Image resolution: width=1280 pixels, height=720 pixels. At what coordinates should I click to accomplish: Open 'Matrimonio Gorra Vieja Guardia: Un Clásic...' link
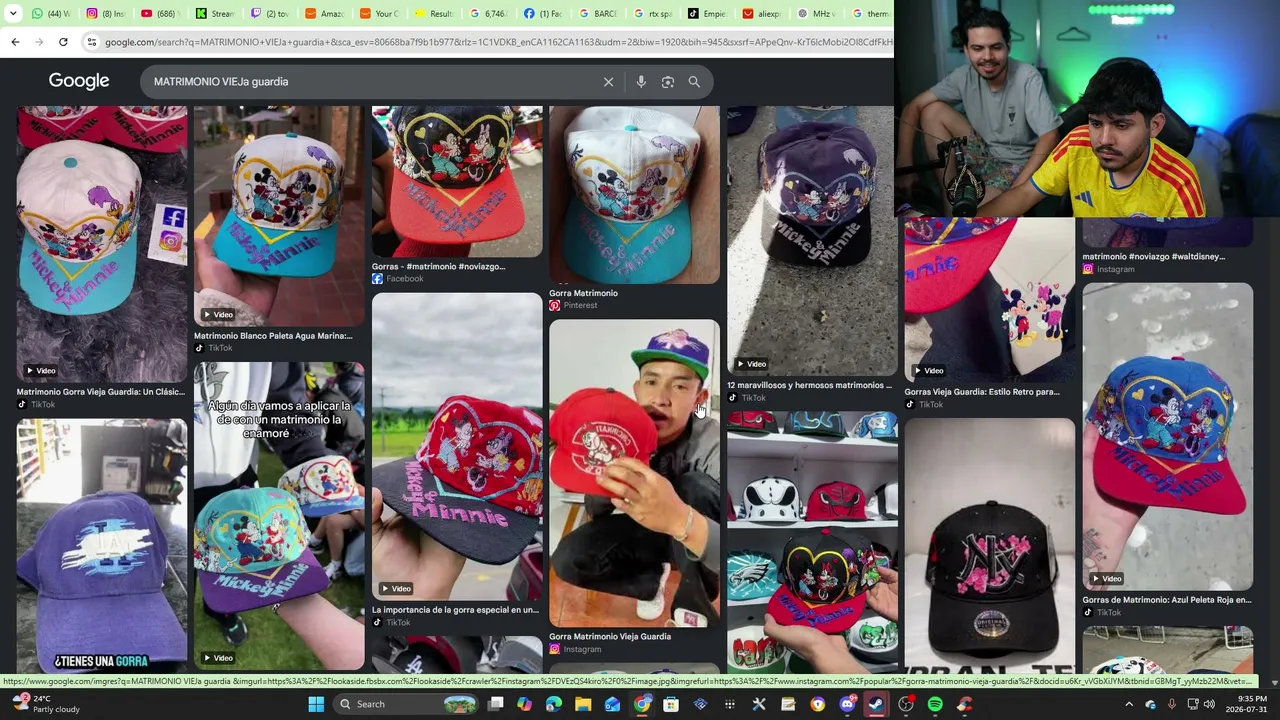point(101,392)
